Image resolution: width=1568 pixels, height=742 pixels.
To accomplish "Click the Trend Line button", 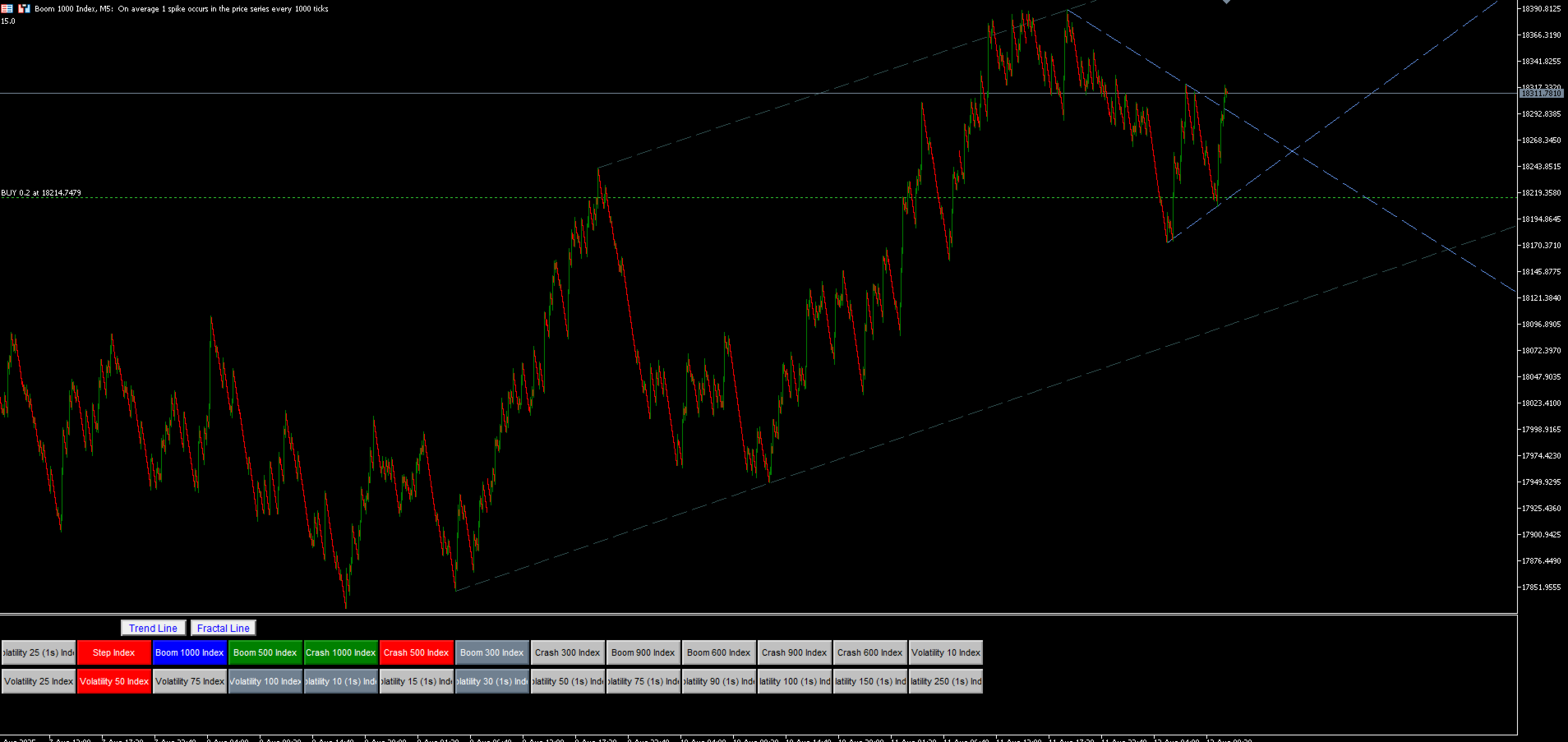I will click(153, 628).
